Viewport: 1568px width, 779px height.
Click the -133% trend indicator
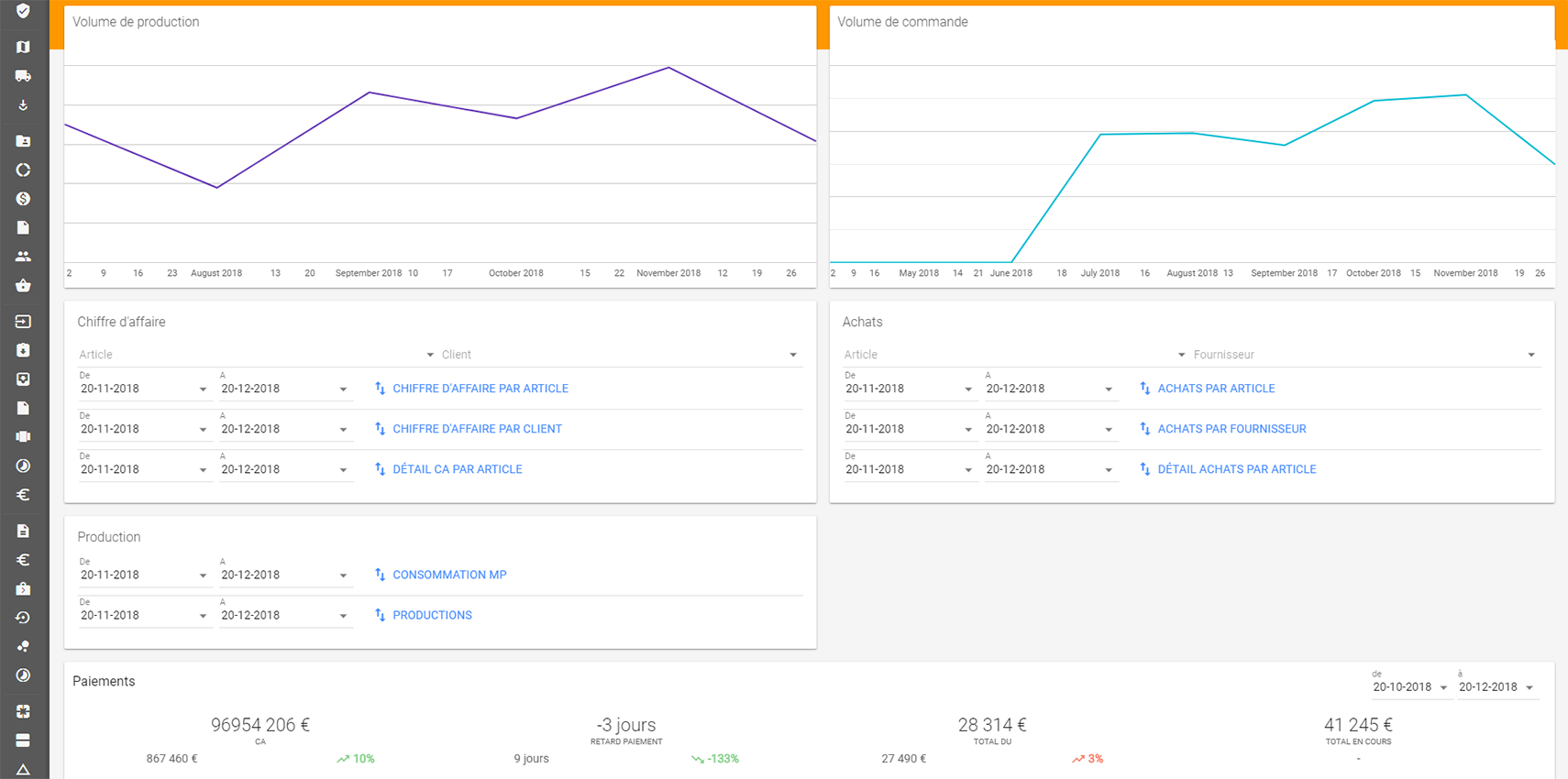click(x=715, y=759)
